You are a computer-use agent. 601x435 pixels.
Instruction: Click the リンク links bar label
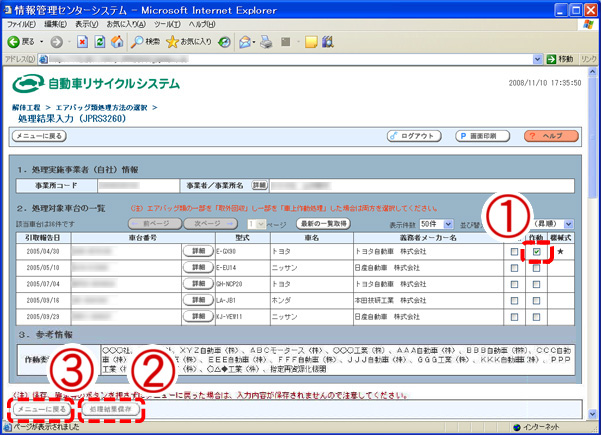[x=588, y=59]
